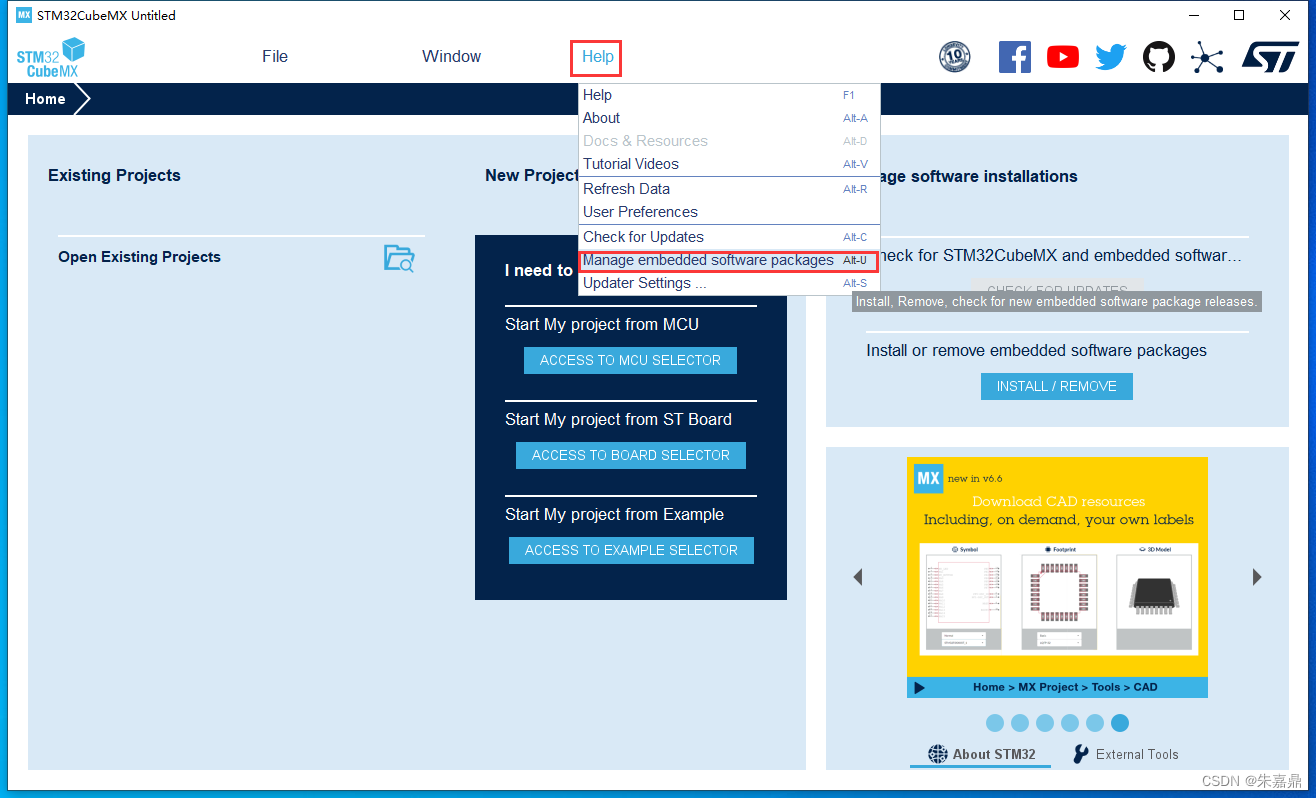
Task: Click ACCESS TO BOARD SELECTOR button
Action: point(631,455)
